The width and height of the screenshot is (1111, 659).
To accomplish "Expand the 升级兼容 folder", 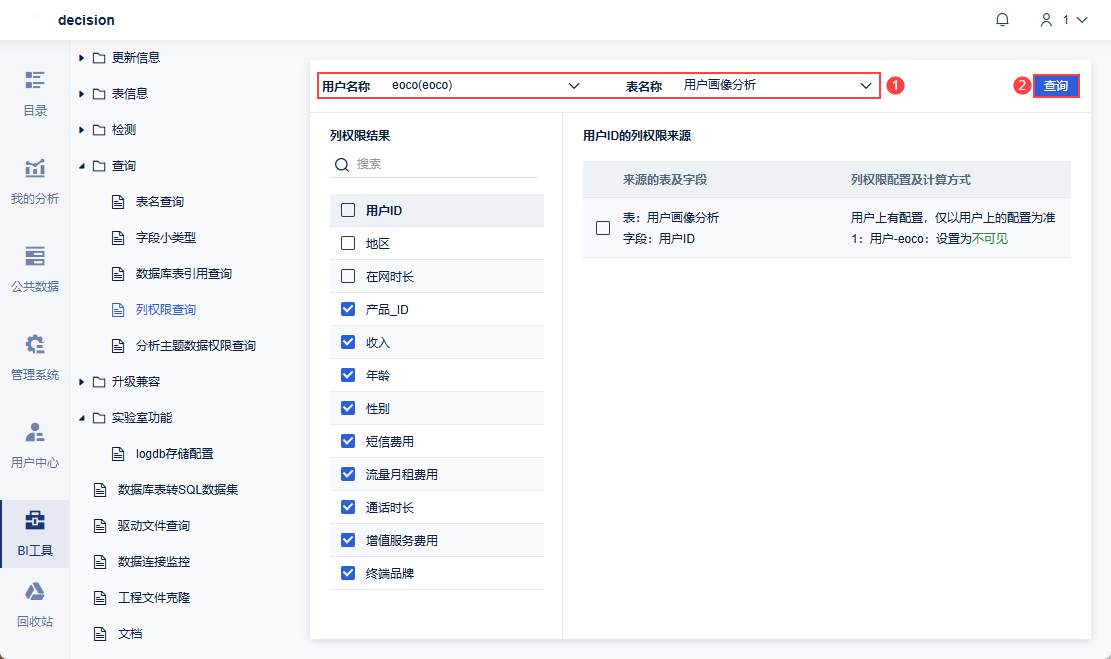I will click(x=82, y=382).
